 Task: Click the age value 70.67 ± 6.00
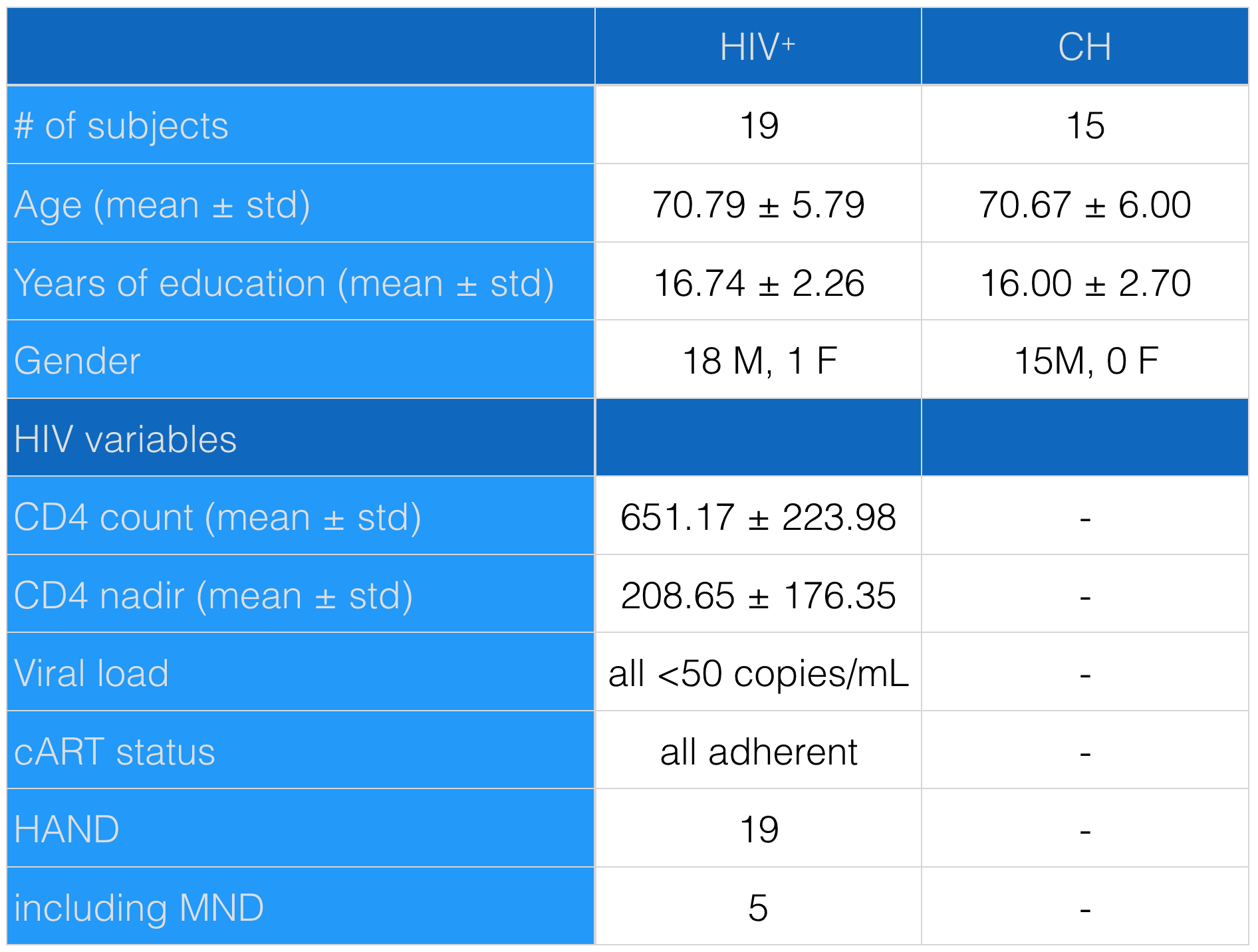pos(1084,204)
